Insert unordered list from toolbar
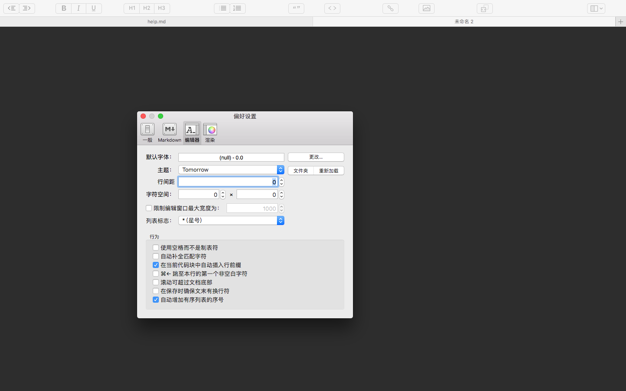626x391 pixels. 223,8
